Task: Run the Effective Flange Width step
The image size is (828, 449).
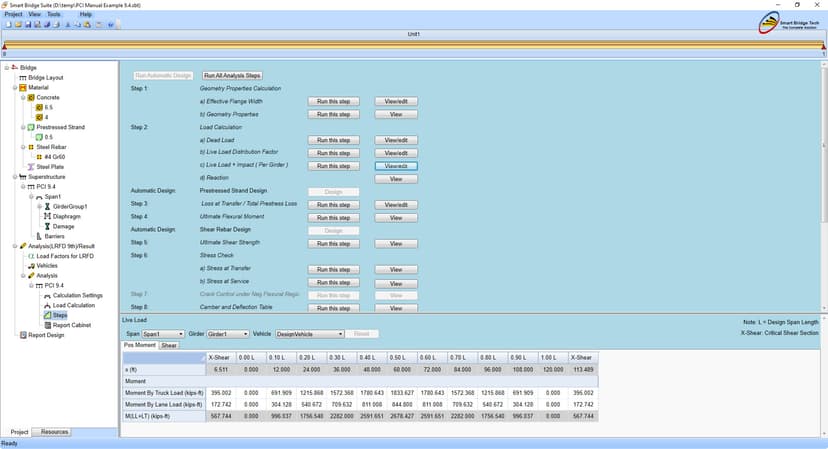Action: (x=333, y=101)
